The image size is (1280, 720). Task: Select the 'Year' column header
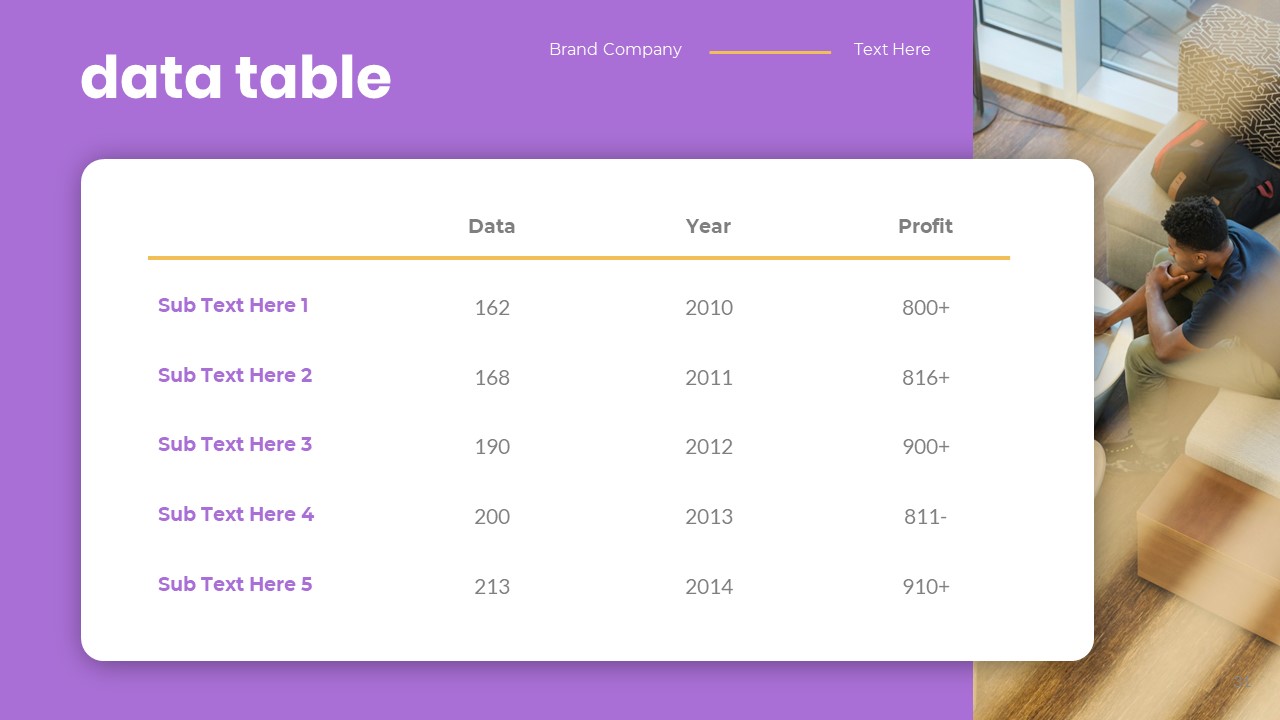tap(708, 226)
